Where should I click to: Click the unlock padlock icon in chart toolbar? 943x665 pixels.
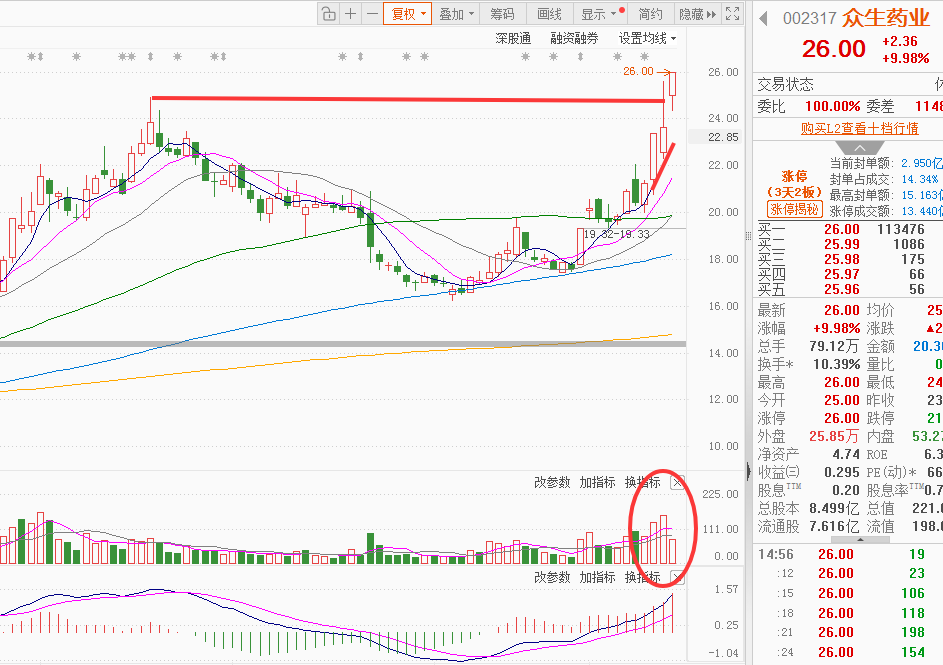328,14
